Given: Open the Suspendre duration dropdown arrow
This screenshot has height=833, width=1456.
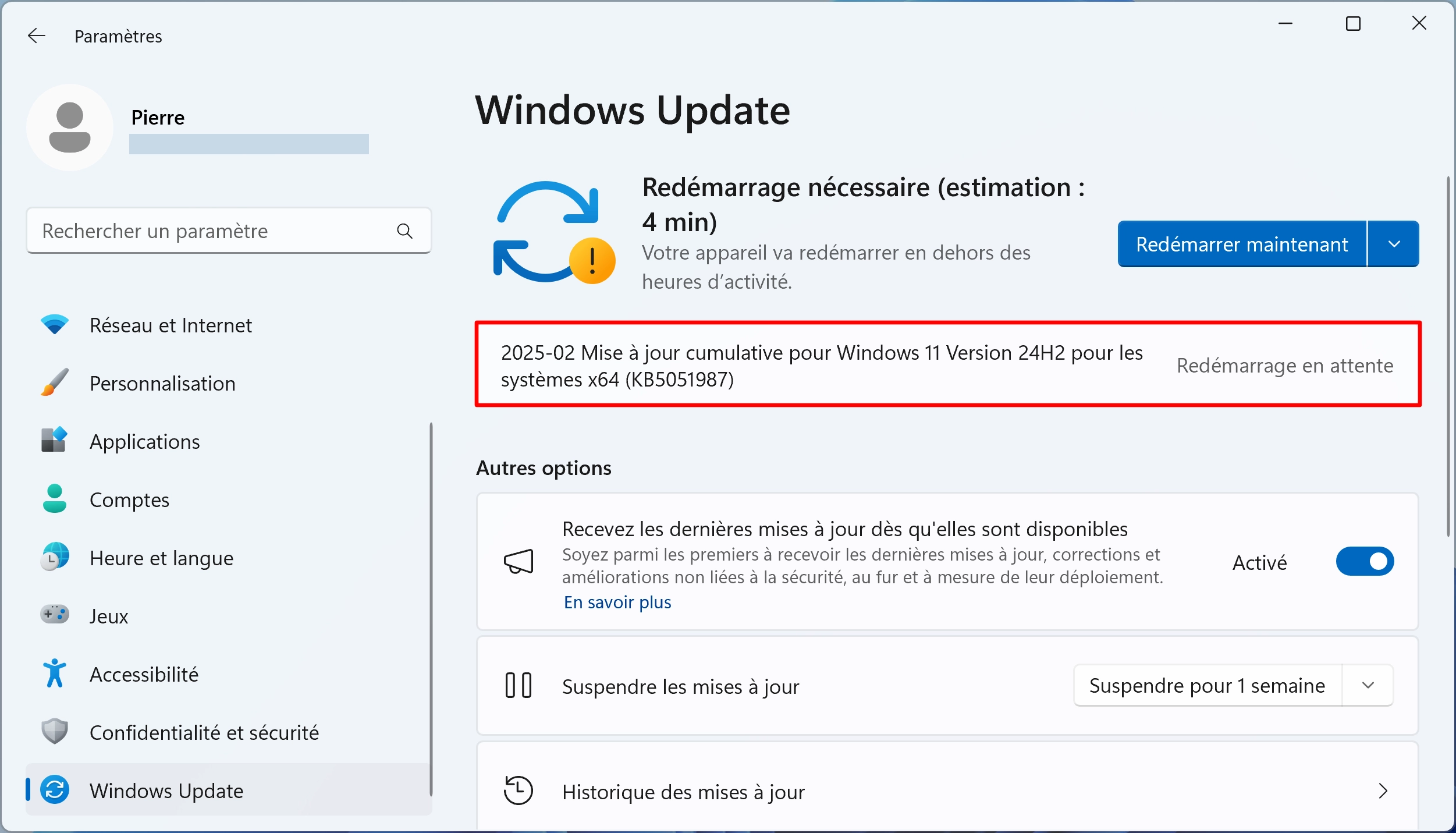Looking at the screenshot, I should 1368,685.
